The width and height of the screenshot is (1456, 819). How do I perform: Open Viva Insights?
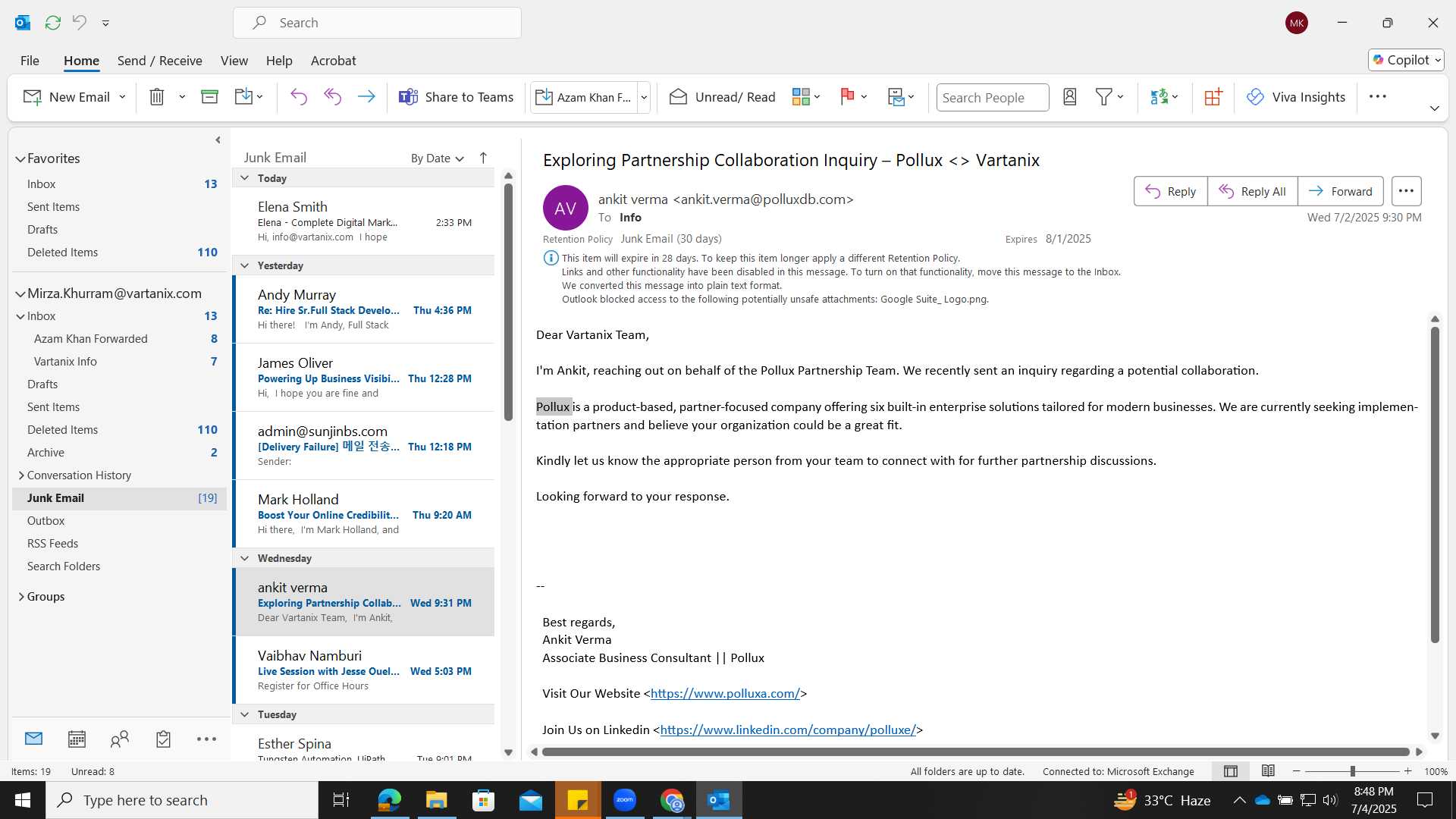[x=1296, y=97]
